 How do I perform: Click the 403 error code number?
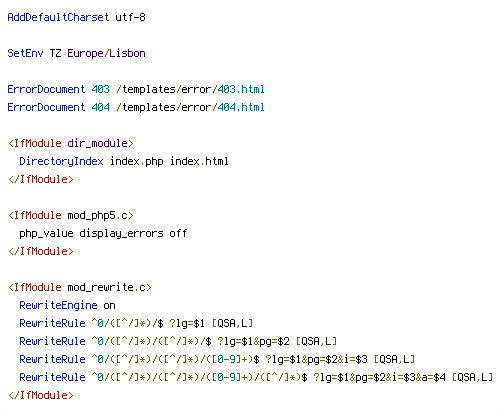(100, 89)
